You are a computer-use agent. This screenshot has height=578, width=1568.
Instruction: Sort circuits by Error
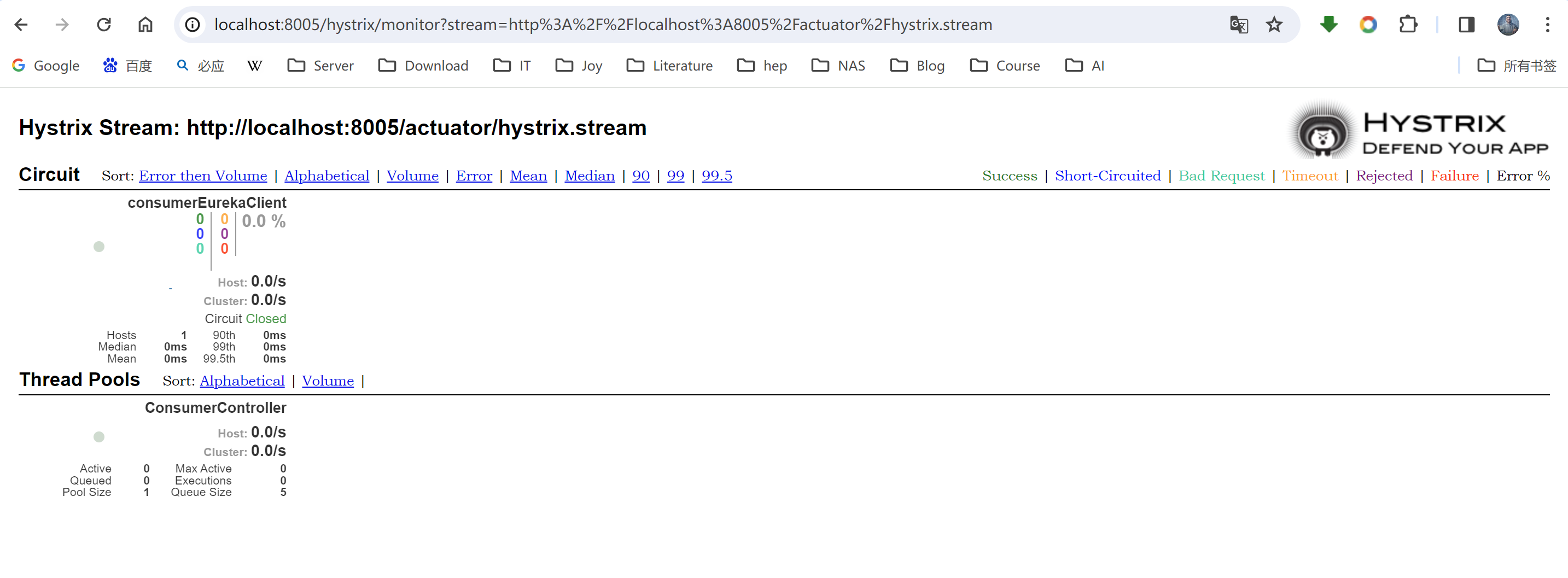pos(474,176)
